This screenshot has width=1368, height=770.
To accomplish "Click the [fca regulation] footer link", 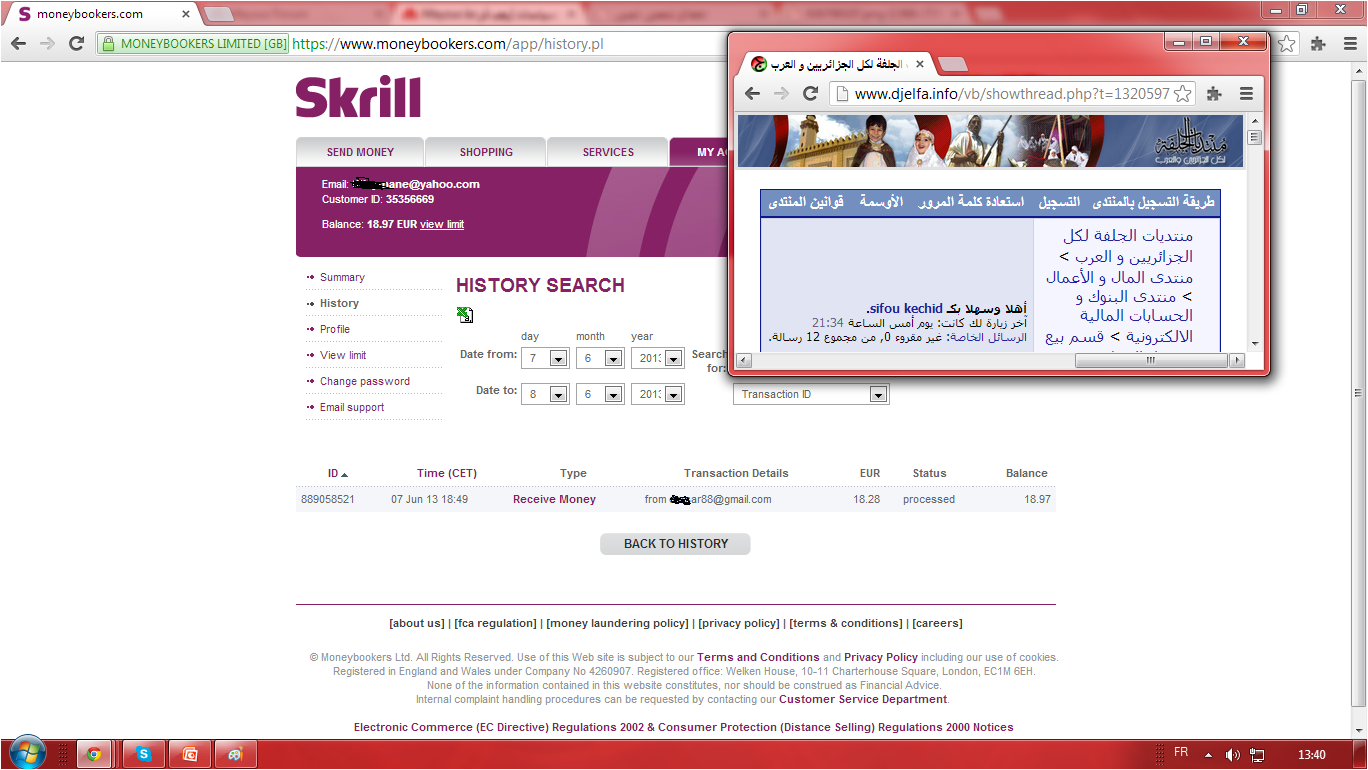I will point(495,623).
